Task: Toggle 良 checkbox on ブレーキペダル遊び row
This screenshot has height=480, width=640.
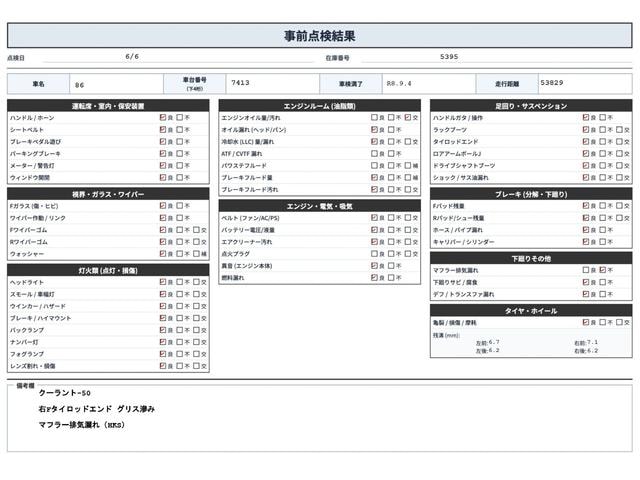Action: [x=163, y=142]
